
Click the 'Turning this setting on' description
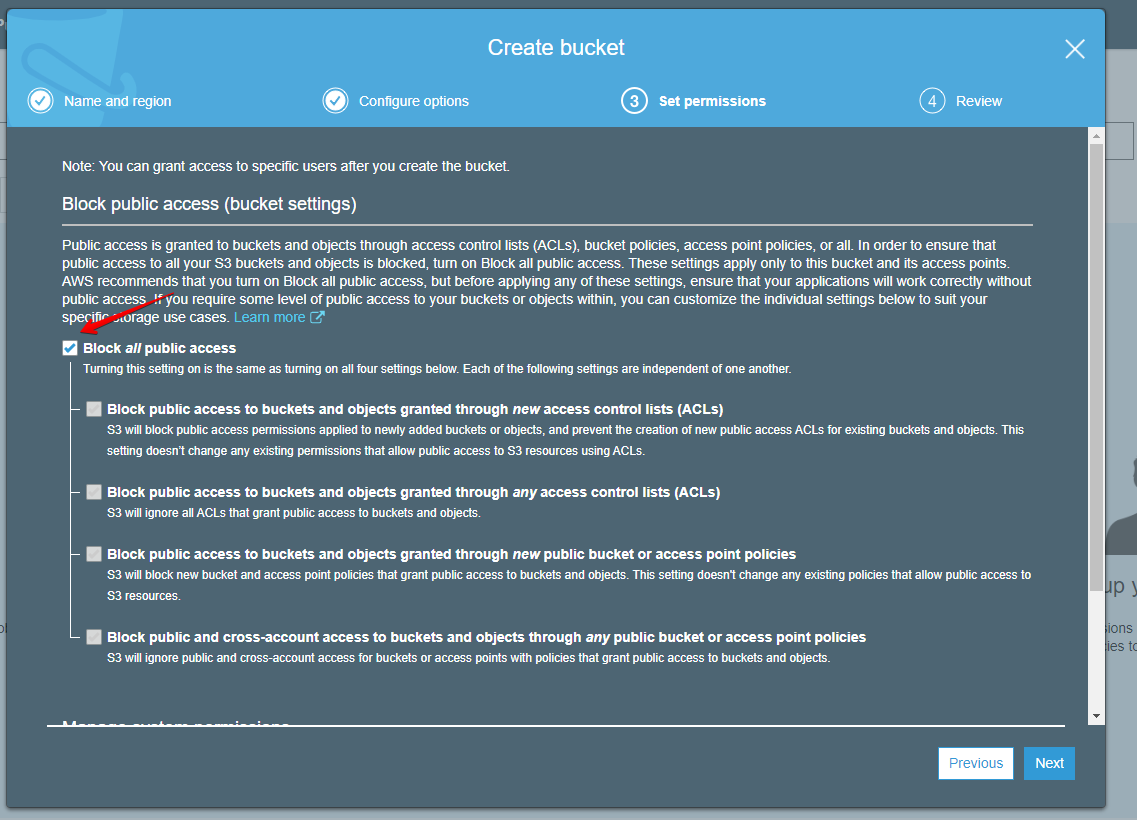[437, 368]
